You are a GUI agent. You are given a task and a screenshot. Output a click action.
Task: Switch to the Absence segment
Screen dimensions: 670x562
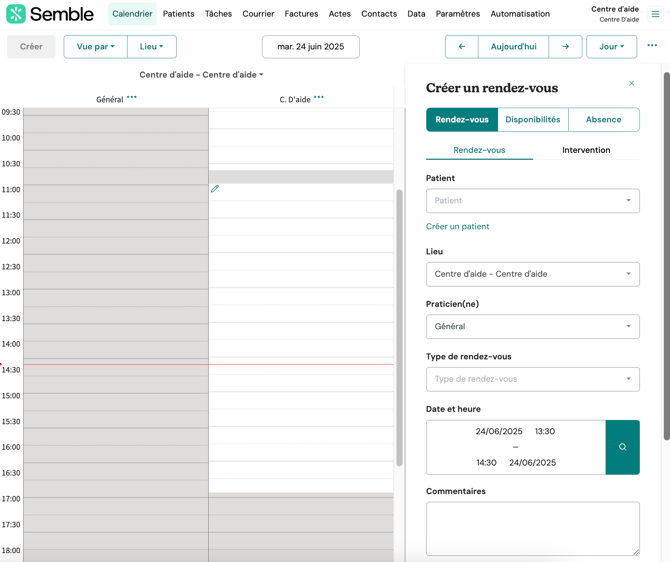pos(604,120)
